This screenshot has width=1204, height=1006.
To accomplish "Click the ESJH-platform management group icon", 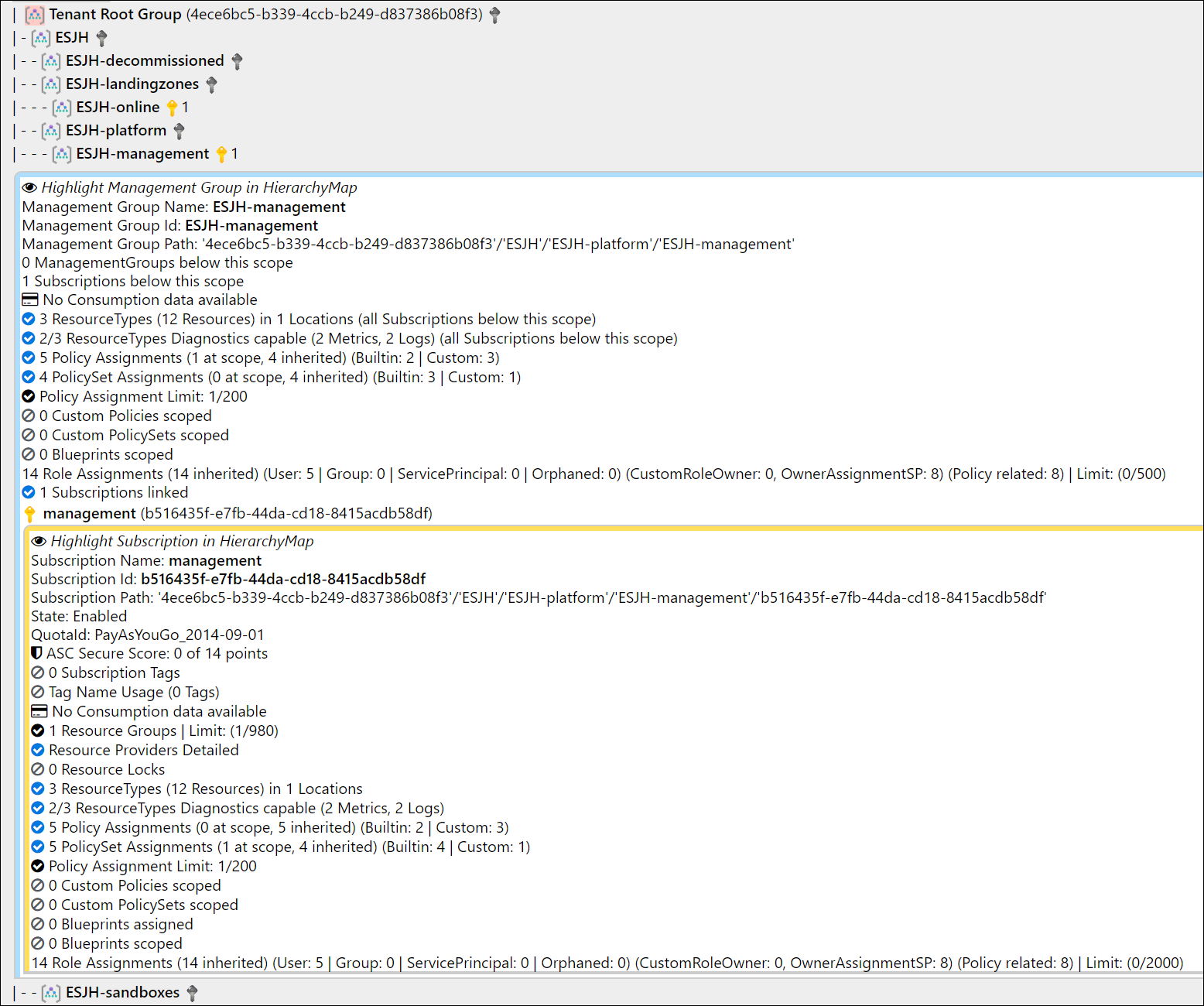I will (x=51, y=131).
